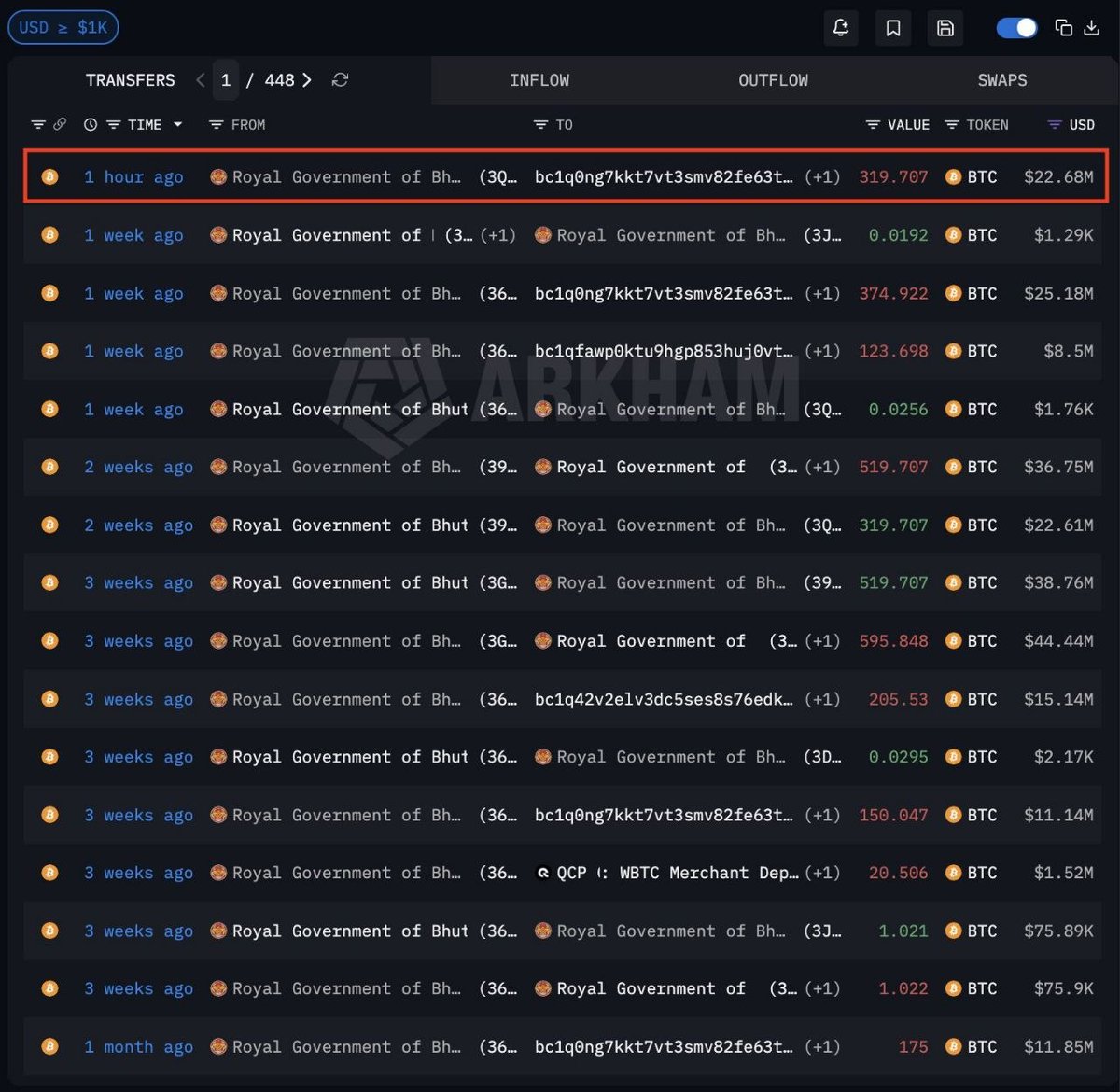Click the link chain filter icon
The height and width of the screenshot is (1092, 1120).
[60, 124]
